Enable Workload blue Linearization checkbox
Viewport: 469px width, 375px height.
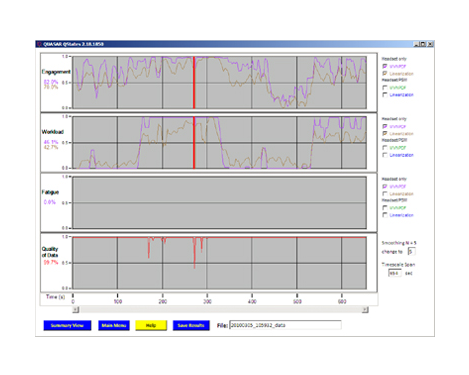pos(385,155)
